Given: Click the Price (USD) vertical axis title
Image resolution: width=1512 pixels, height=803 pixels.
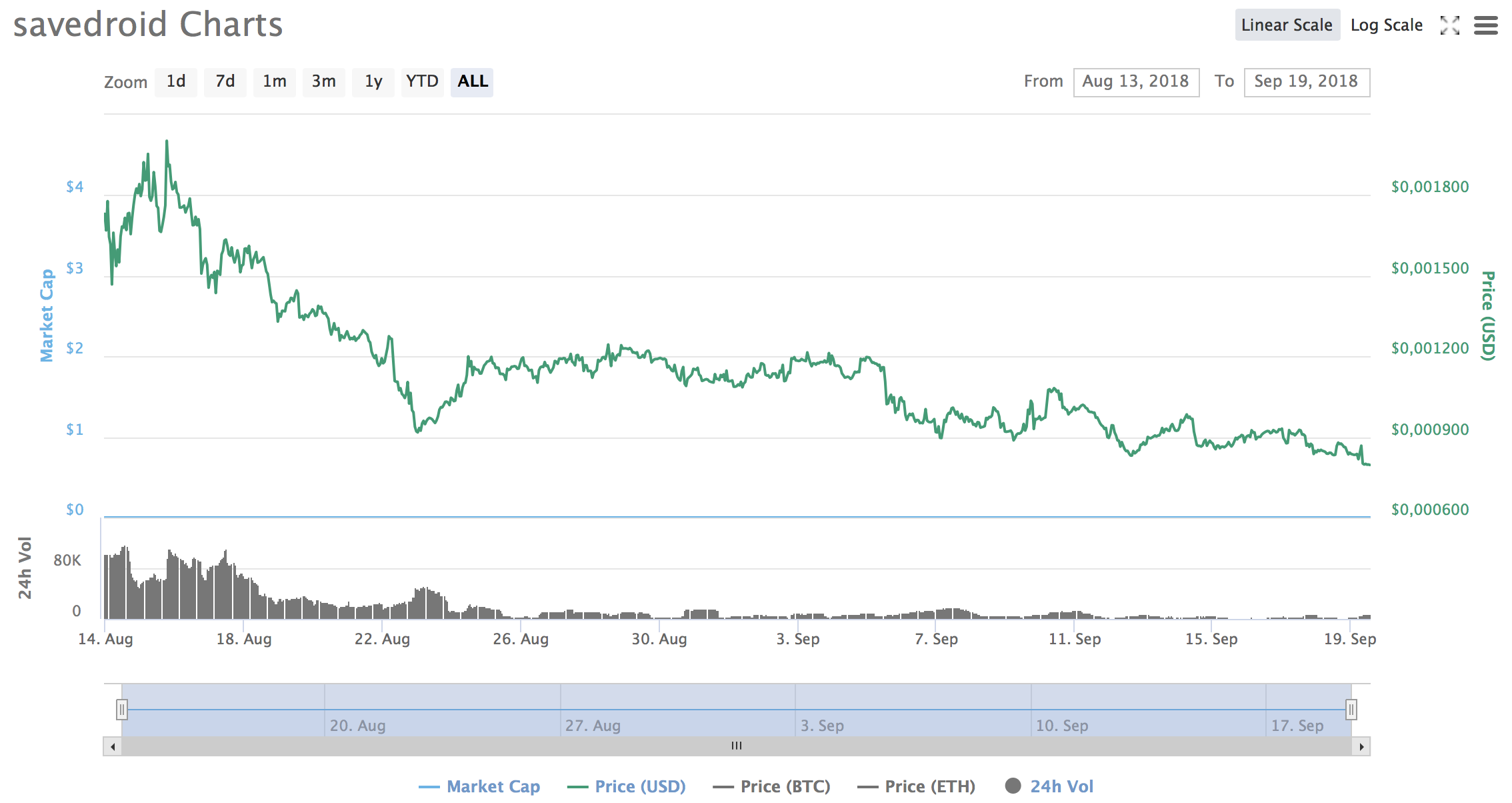Looking at the screenshot, I should tap(1488, 315).
